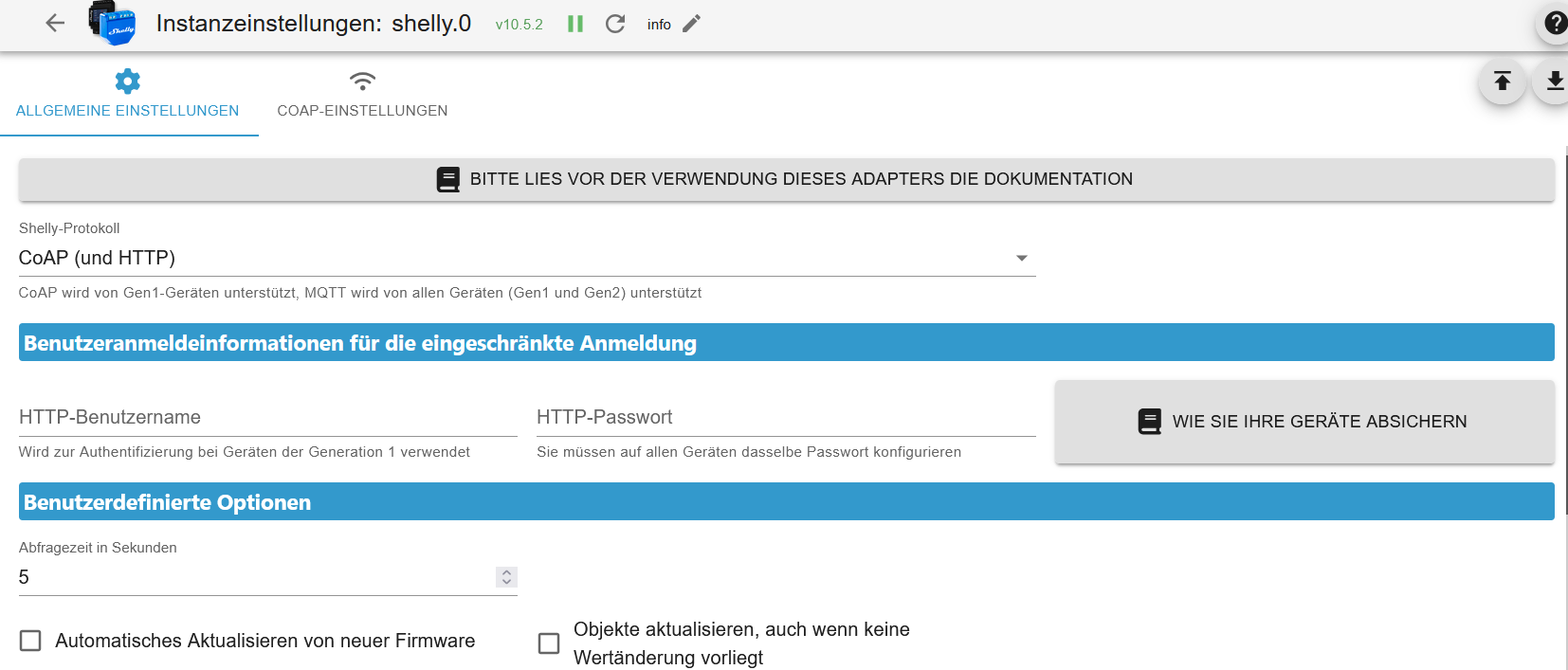Expand protocol list via dropdown arrow
The width and height of the screenshot is (1568, 670).
(x=1022, y=258)
